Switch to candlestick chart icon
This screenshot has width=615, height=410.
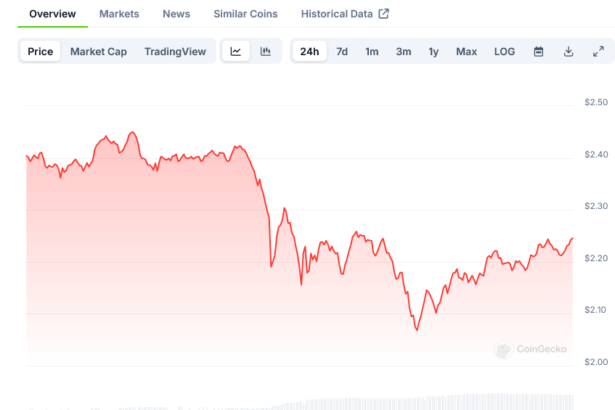[265, 52]
